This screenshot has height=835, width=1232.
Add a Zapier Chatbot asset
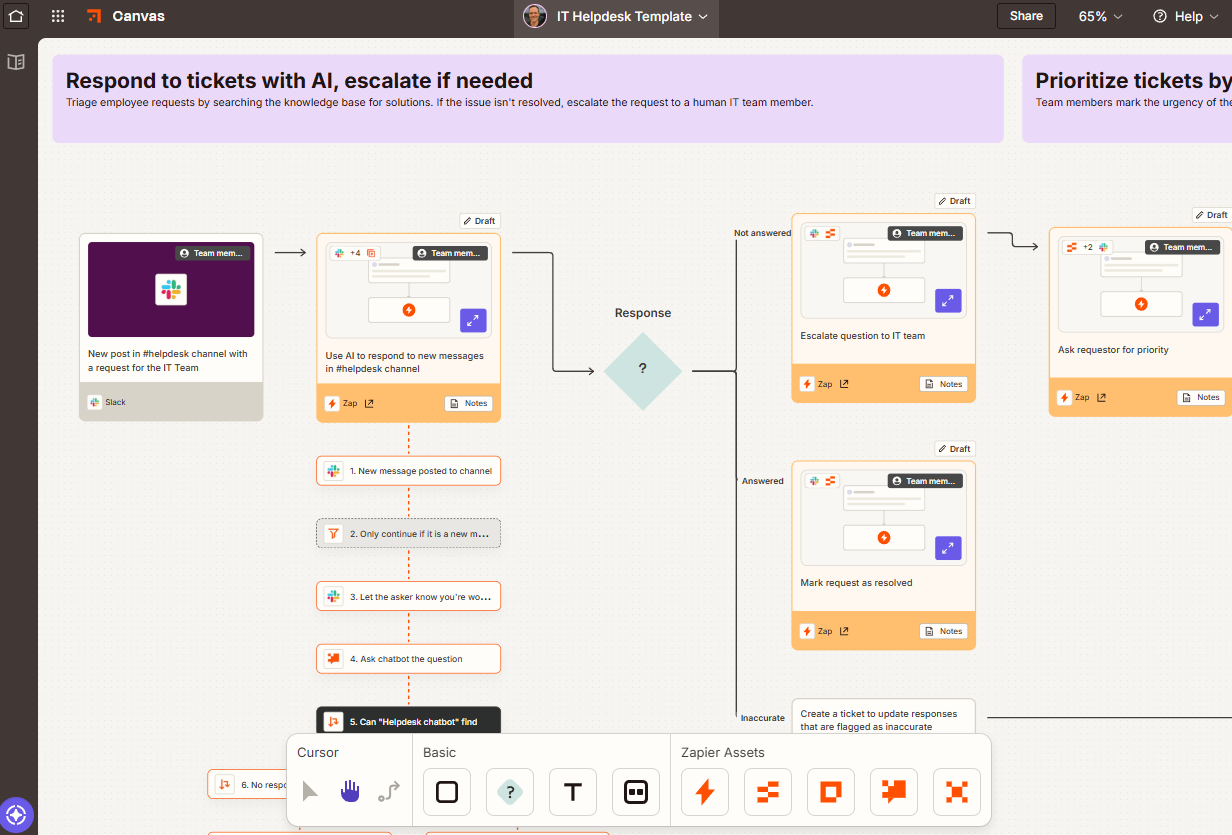click(x=894, y=792)
